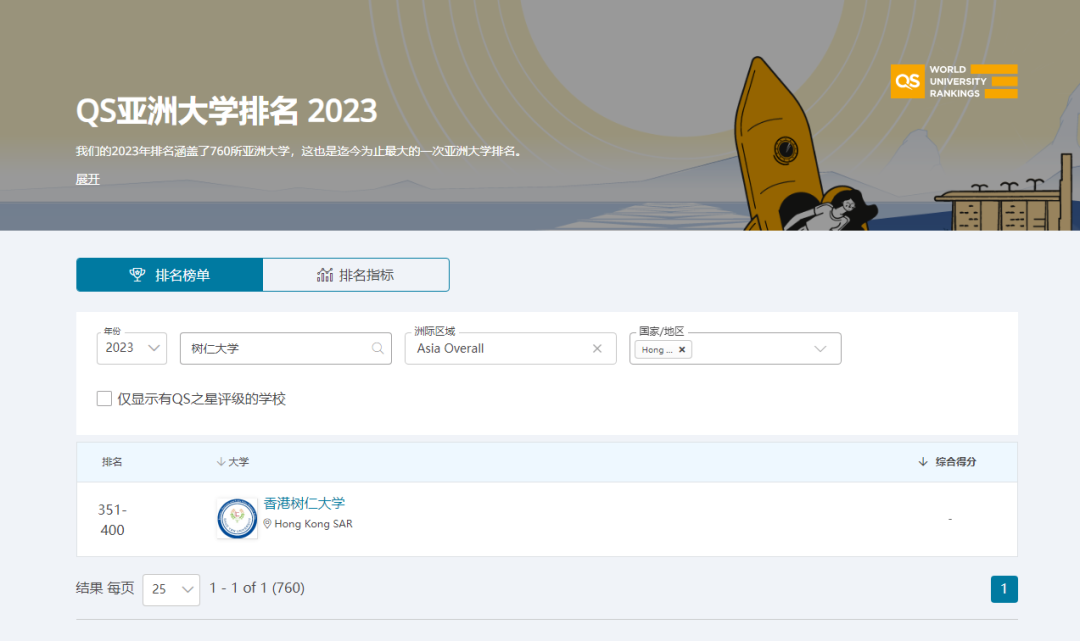Click the X to clear Asia Overall selection
Image resolution: width=1080 pixels, height=641 pixels.
pyautogui.click(x=596, y=348)
